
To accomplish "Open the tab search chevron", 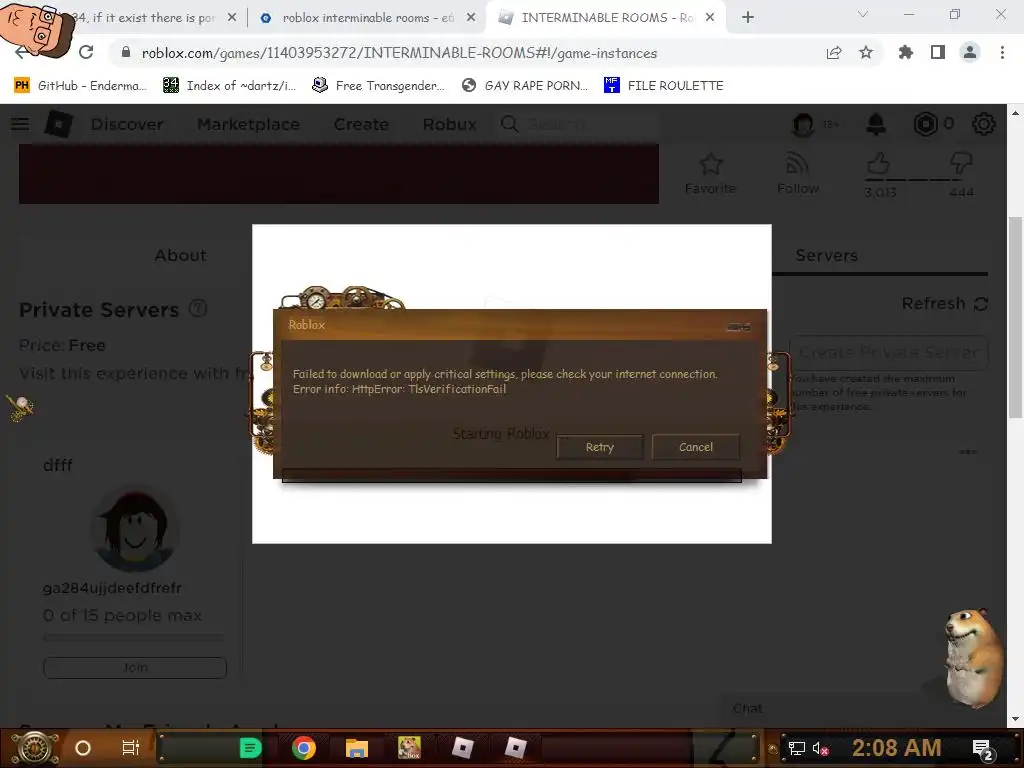I will coord(863,14).
